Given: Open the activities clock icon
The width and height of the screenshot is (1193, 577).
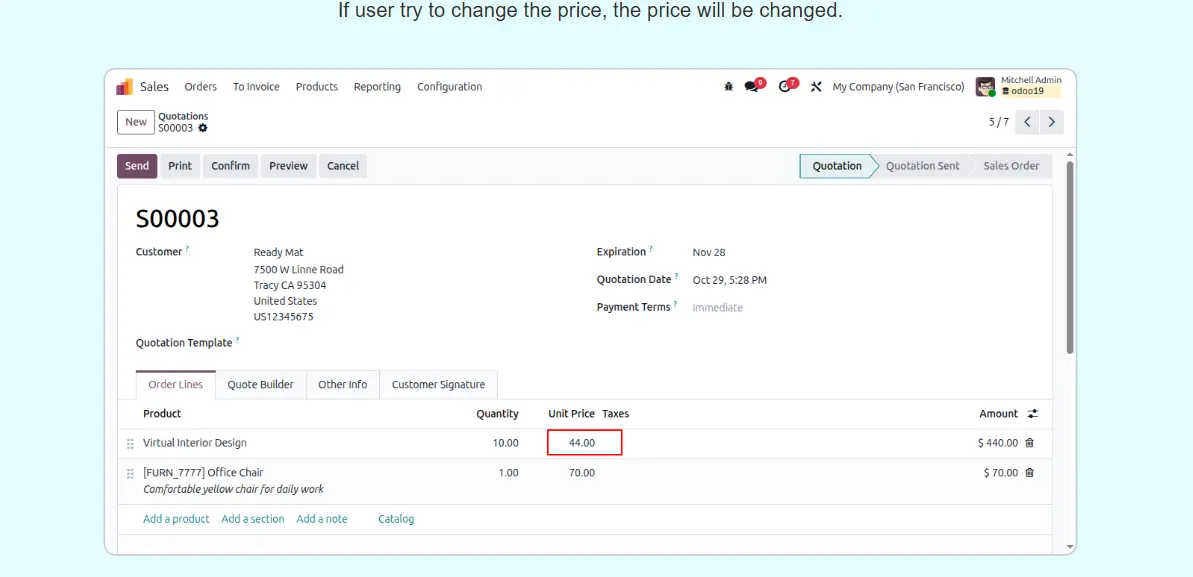Looking at the screenshot, I should point(785,87).
